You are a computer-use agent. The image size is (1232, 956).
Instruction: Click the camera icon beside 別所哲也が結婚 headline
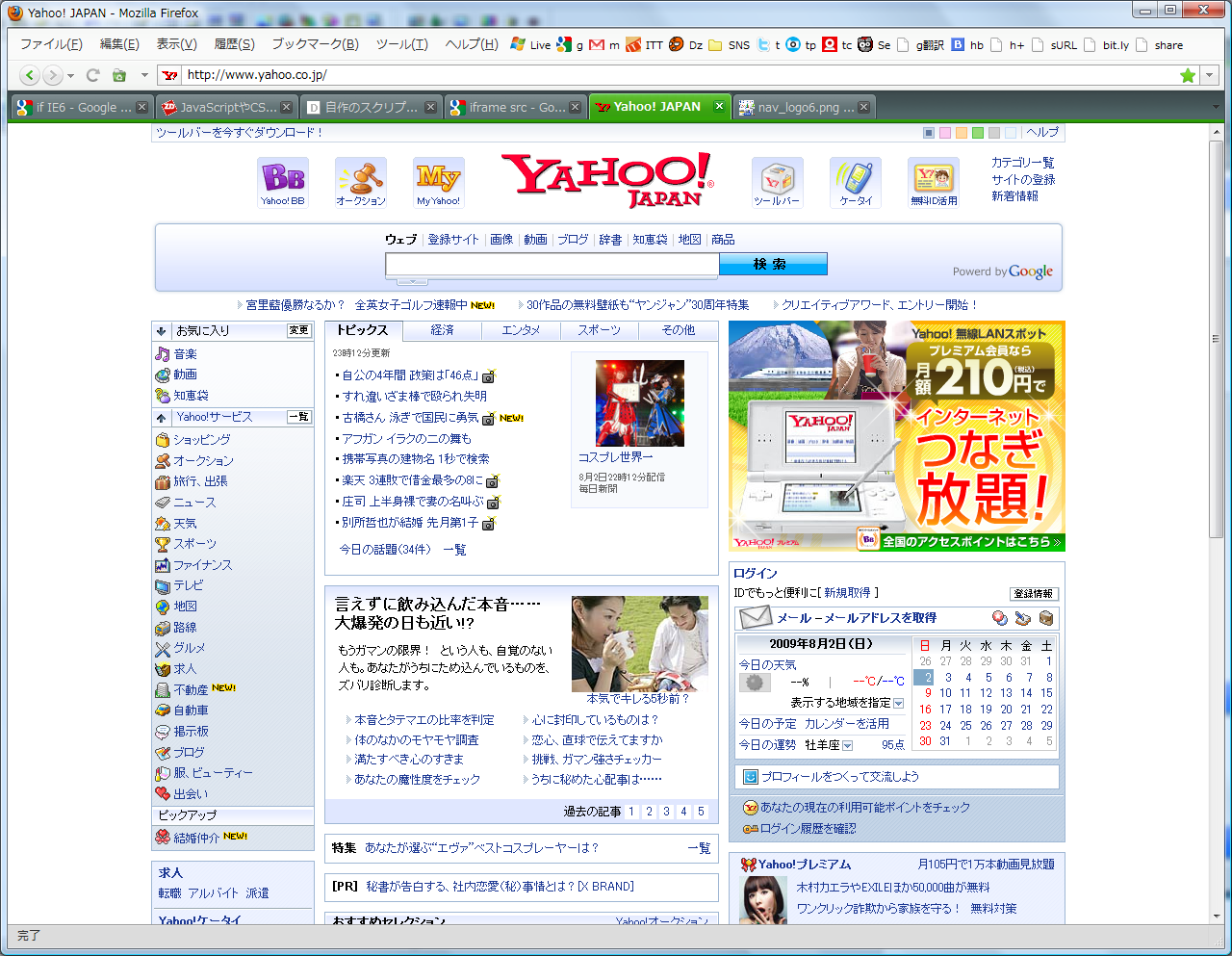(488, 524)
